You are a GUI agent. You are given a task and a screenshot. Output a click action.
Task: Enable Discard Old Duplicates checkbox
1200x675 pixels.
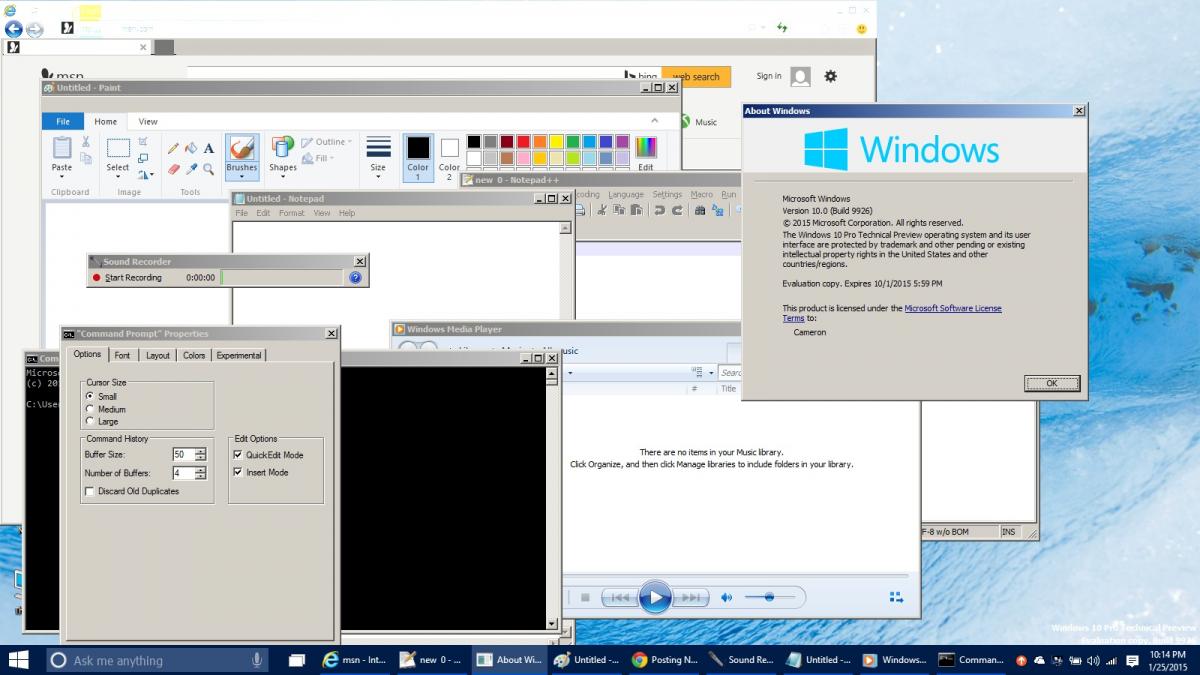click(x=90, y=491)
